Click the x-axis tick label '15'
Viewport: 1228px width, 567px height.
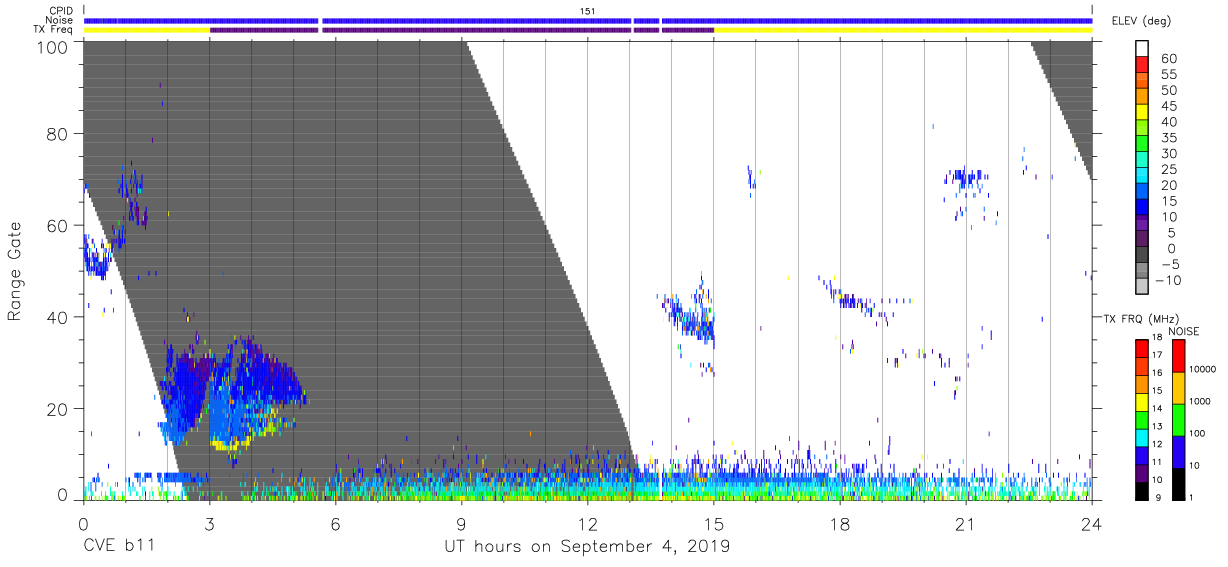tap(713, 524)
